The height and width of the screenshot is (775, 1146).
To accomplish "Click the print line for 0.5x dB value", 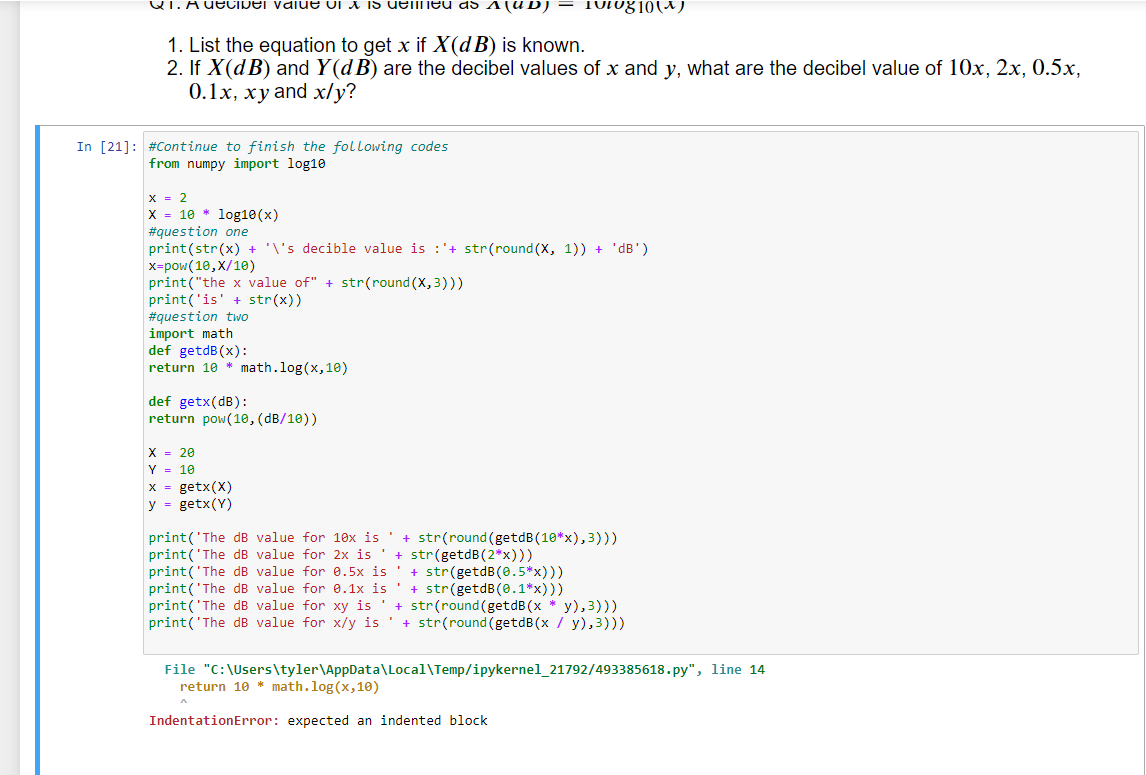I will [356, 571].
